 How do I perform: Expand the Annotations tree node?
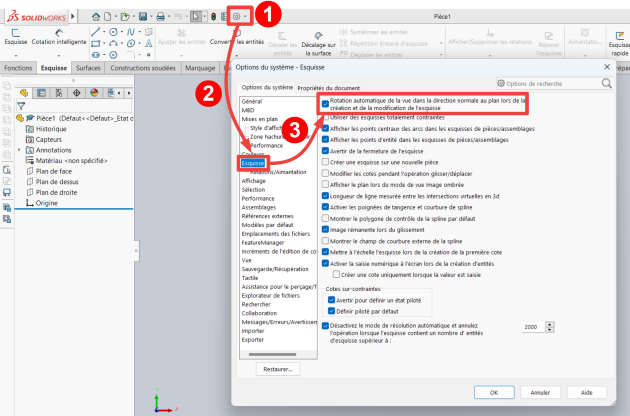click(19, 151)
